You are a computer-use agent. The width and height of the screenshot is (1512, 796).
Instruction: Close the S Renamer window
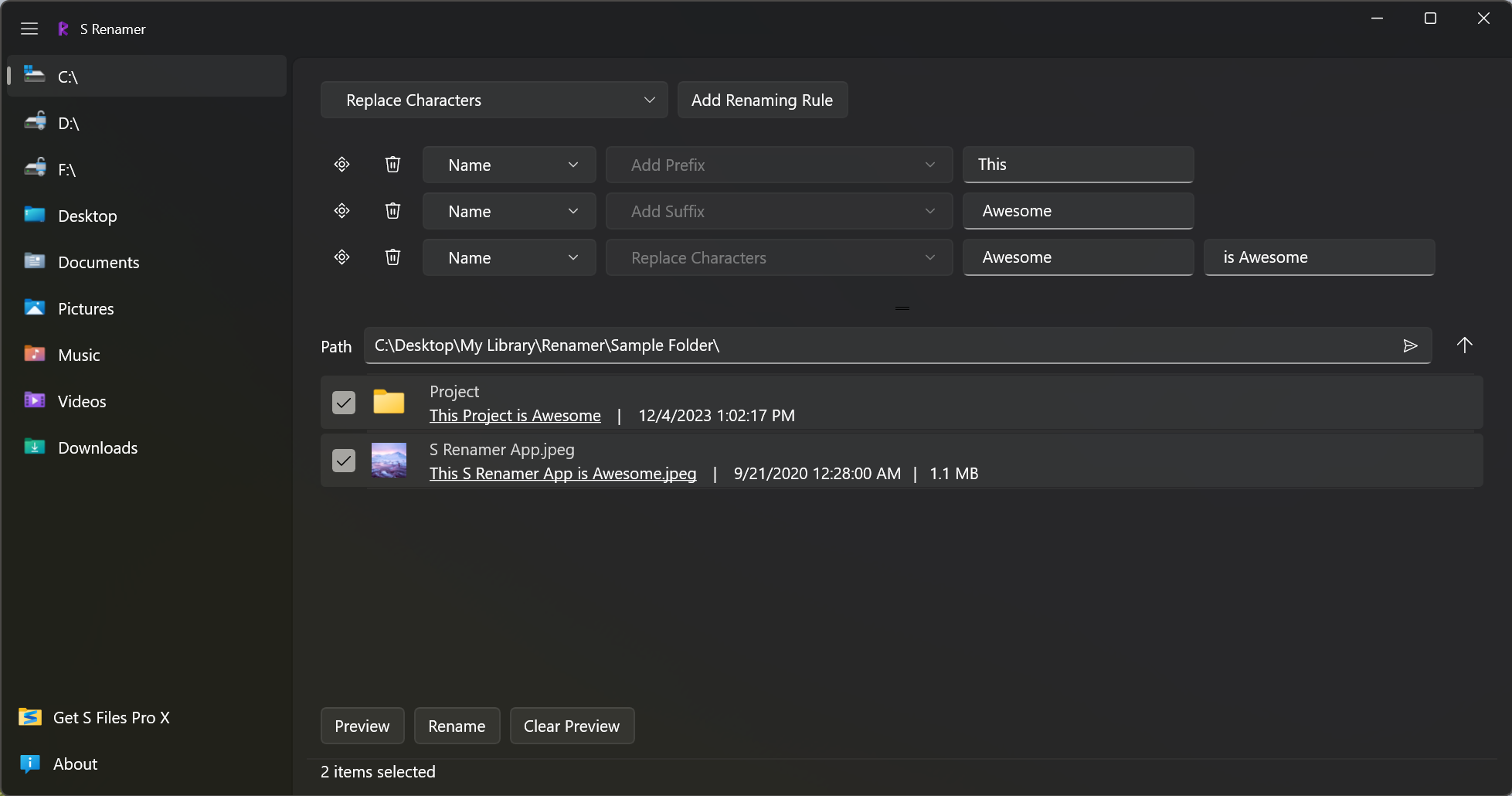coord(1483,18)
